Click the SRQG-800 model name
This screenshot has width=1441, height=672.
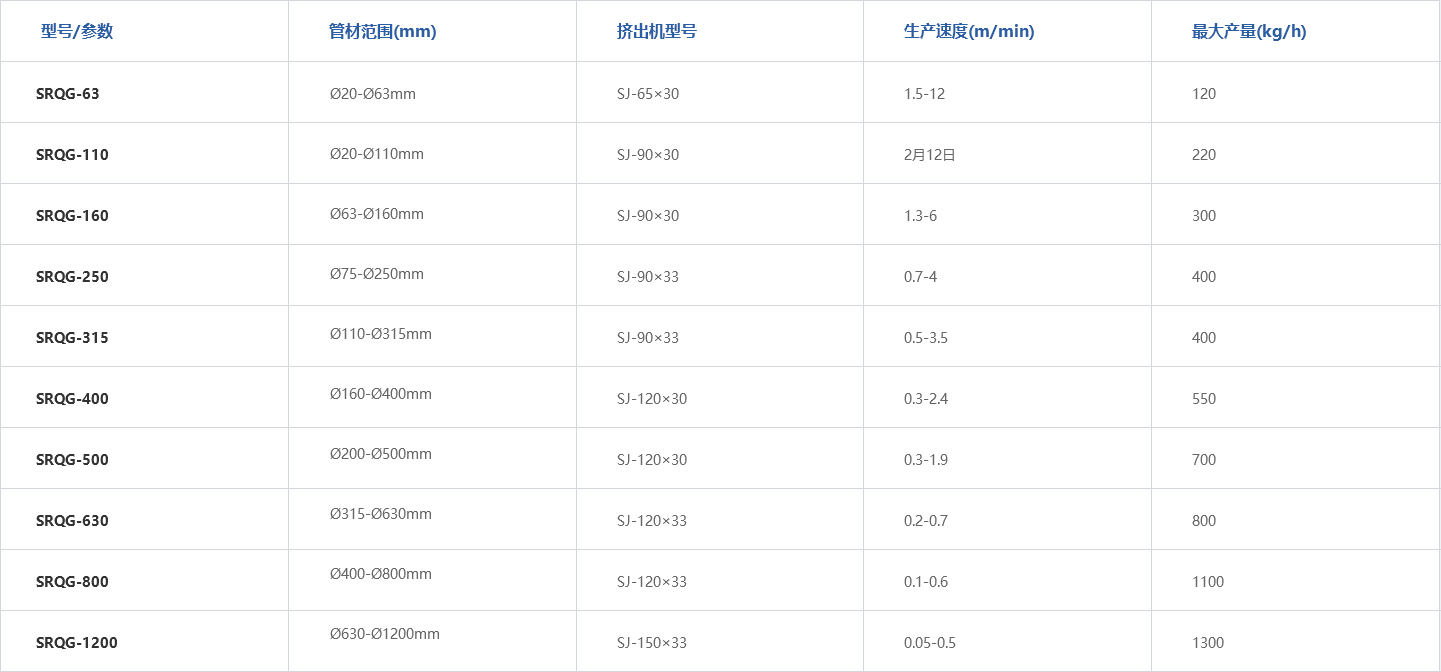pos(72,582)
